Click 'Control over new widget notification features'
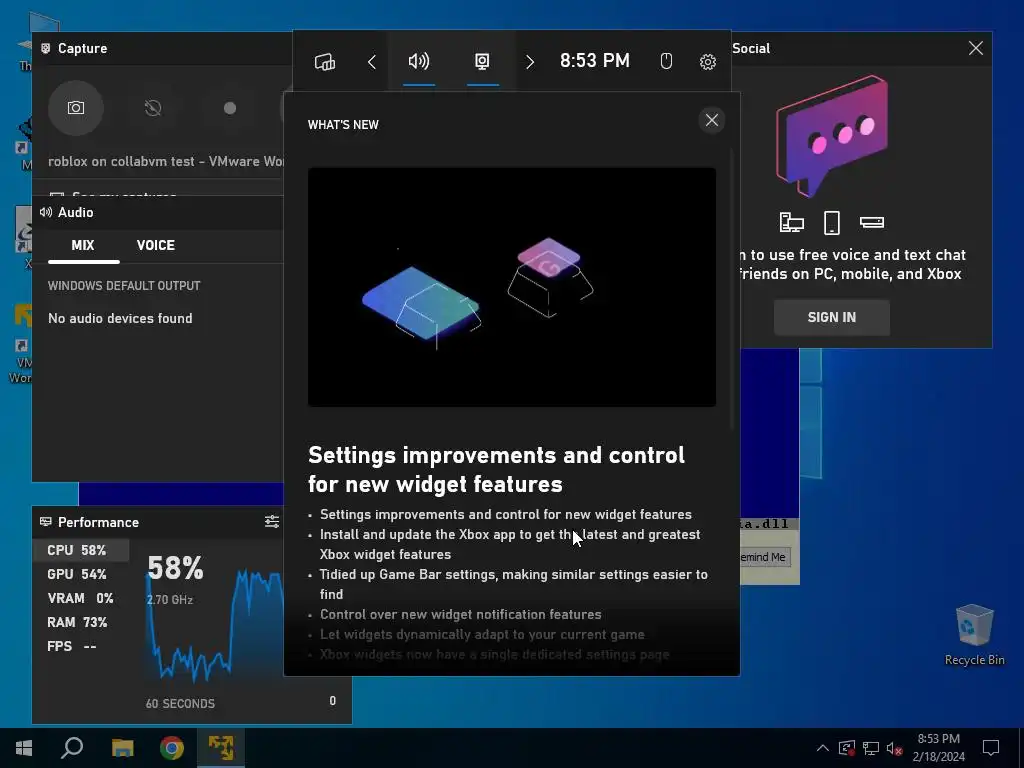This screenshot has width=1024, height=768. coord(460,615)
